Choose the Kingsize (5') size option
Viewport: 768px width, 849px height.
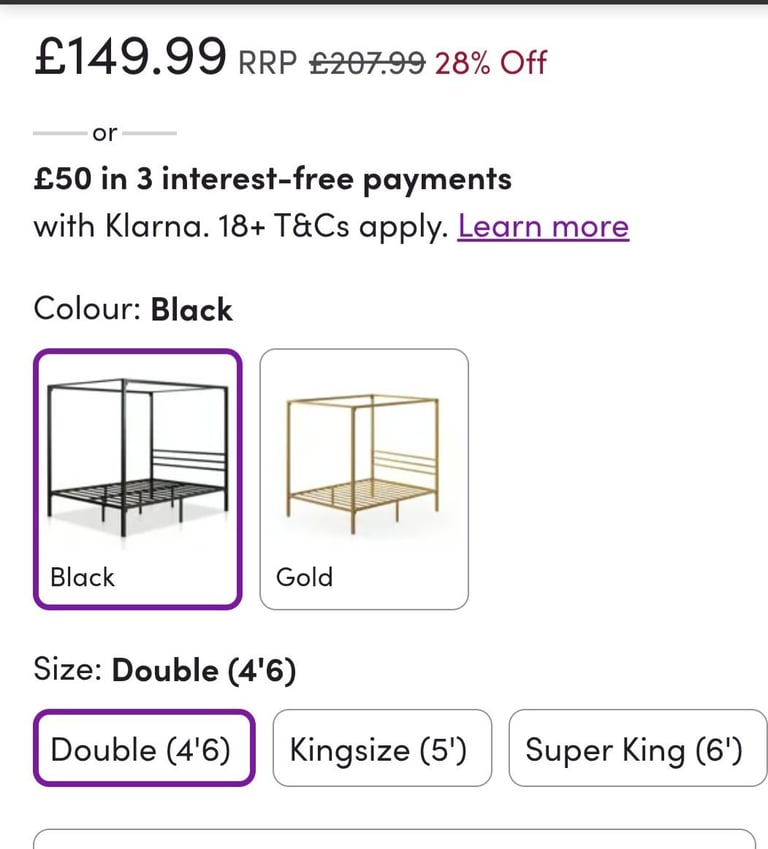pos(382,748)
